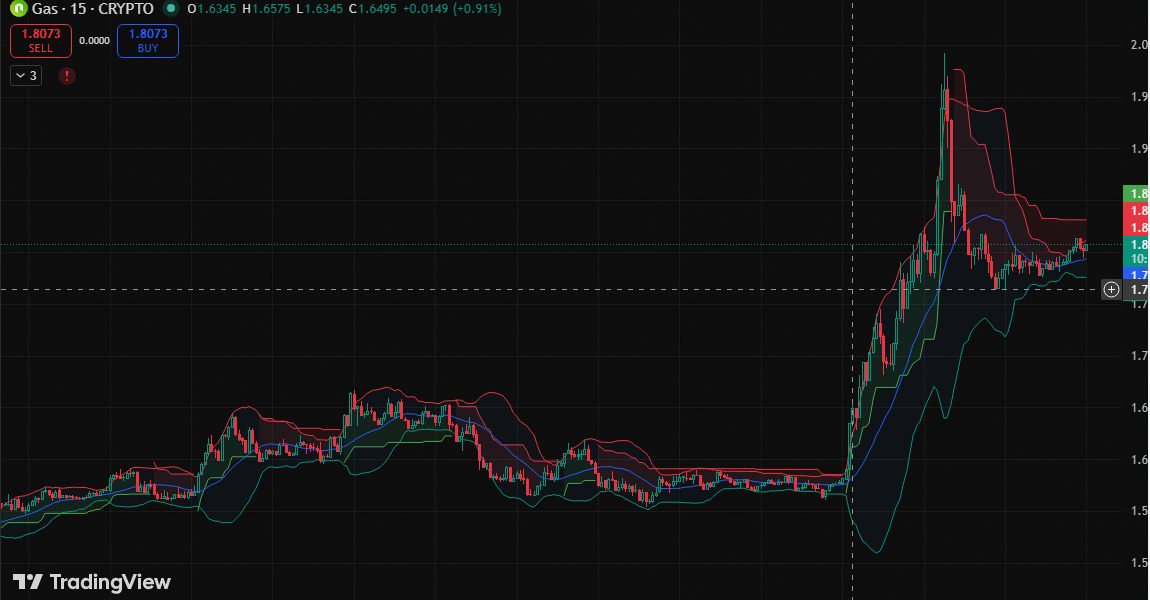Click the grey crosshair price label on the scale

coord(1136,290)
